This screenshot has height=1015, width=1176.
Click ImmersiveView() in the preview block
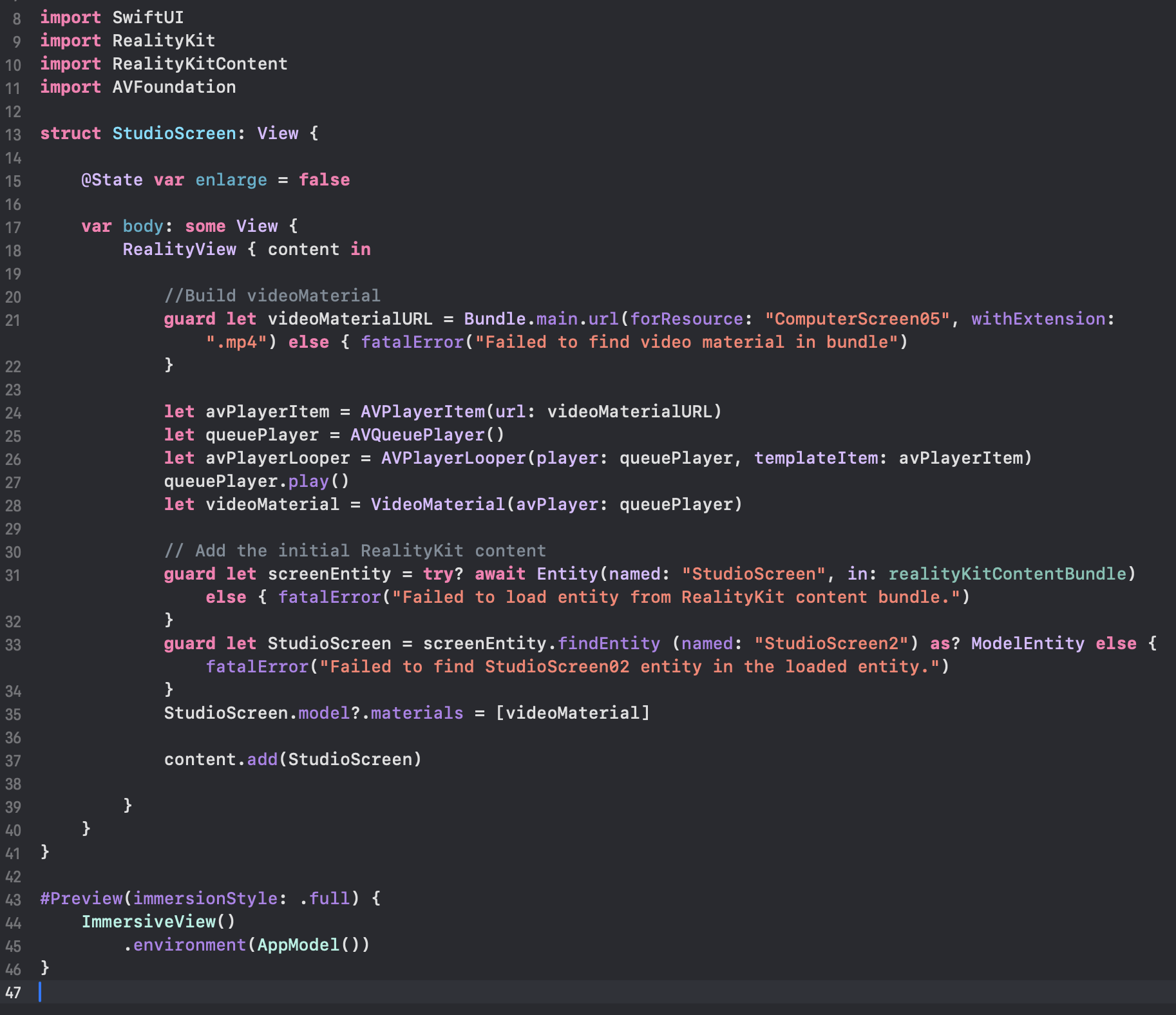click(158, 922)
